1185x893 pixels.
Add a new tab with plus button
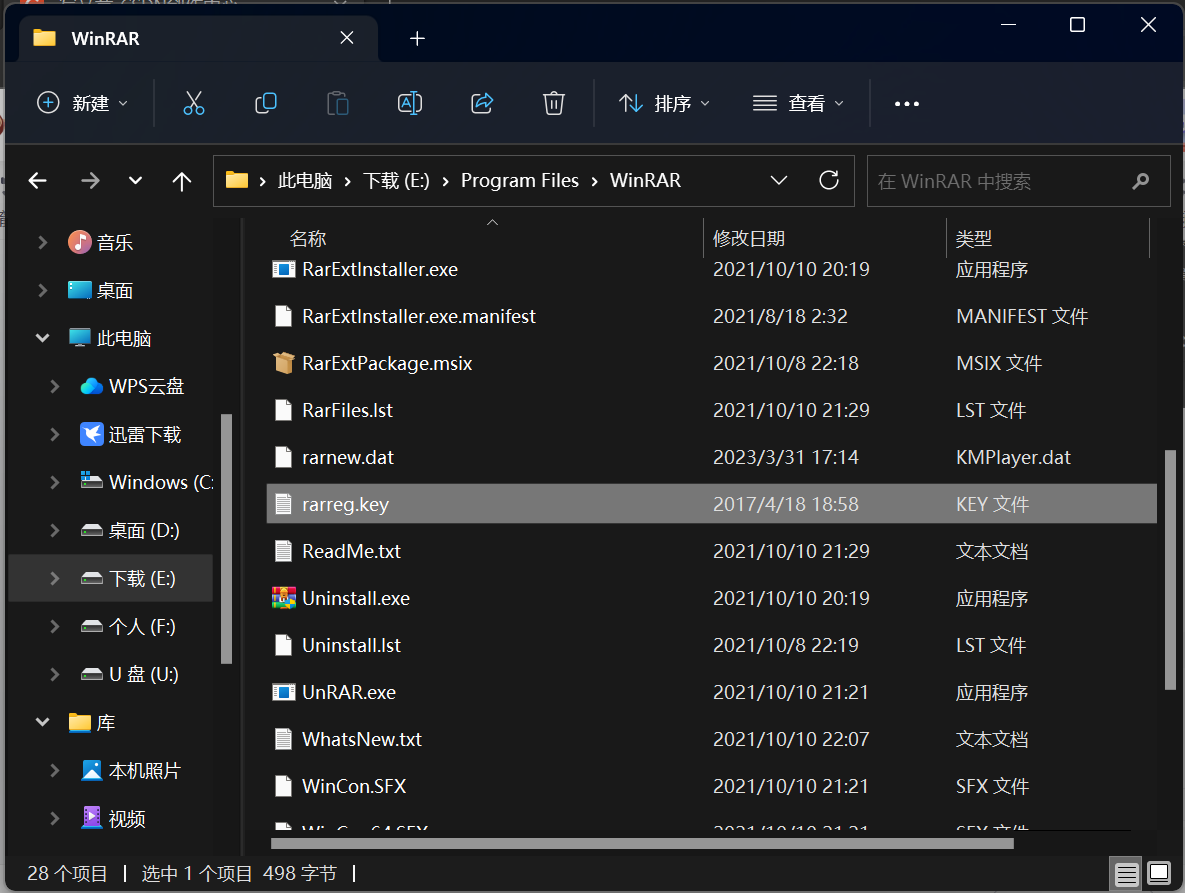[x=417, y=39]
